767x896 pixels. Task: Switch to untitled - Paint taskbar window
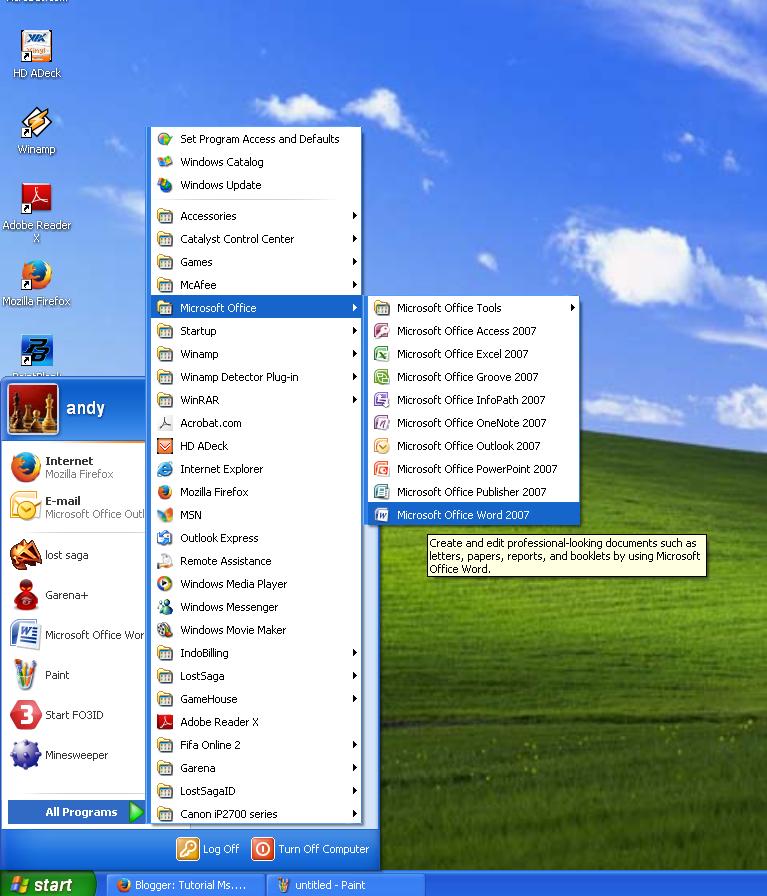point(345,885)
